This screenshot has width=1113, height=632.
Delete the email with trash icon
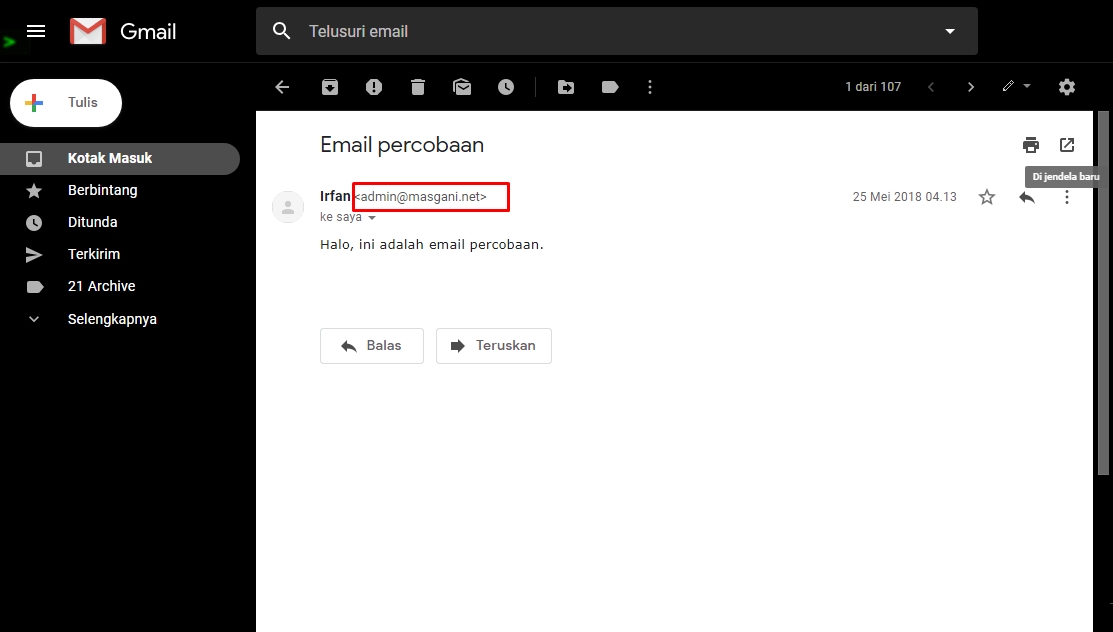(x=417, y=87)
